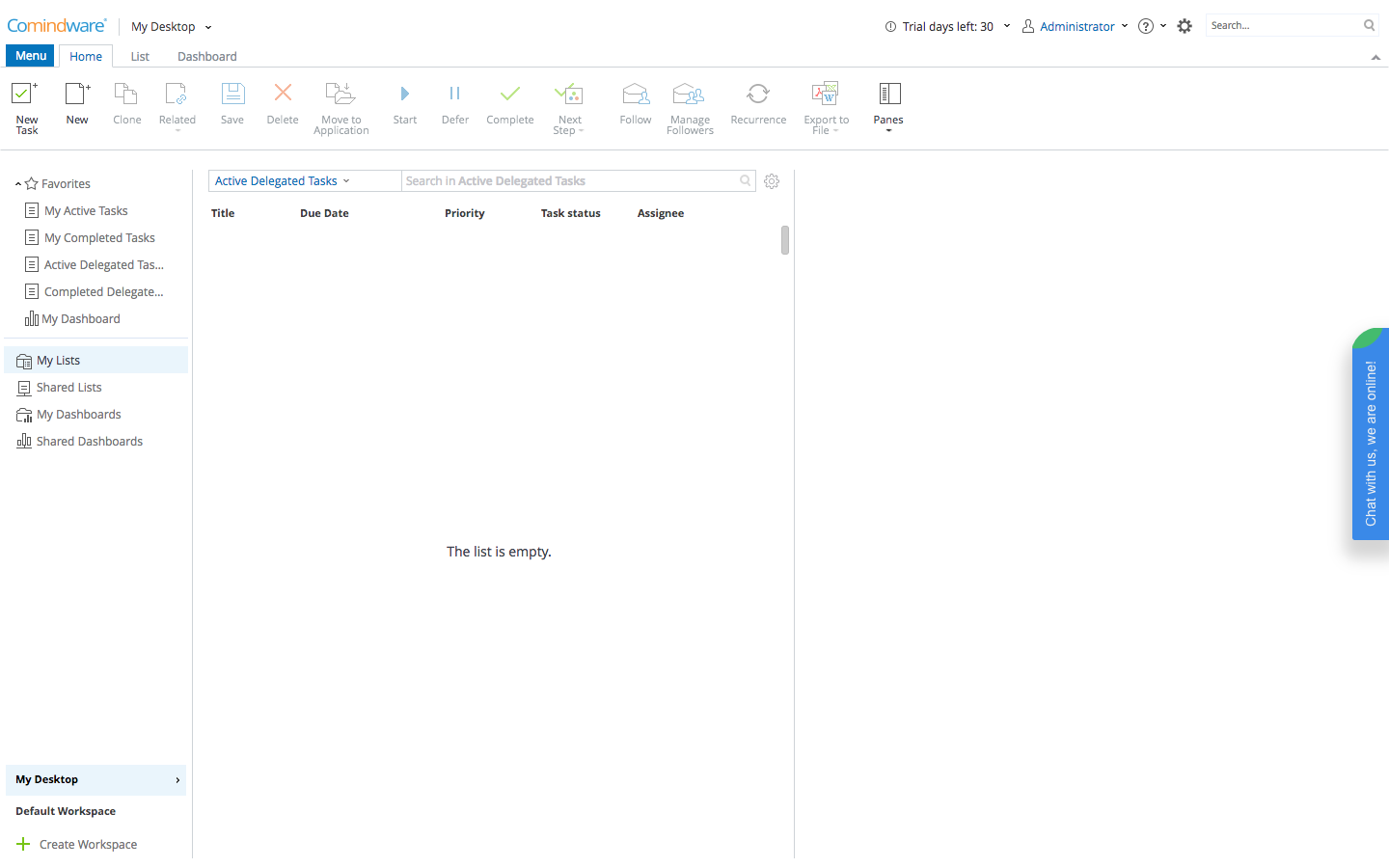Click the Search in Active Delegated Tasks field
The height and width of the screenshot is (868, 1389).
click(x=569, y=181)
